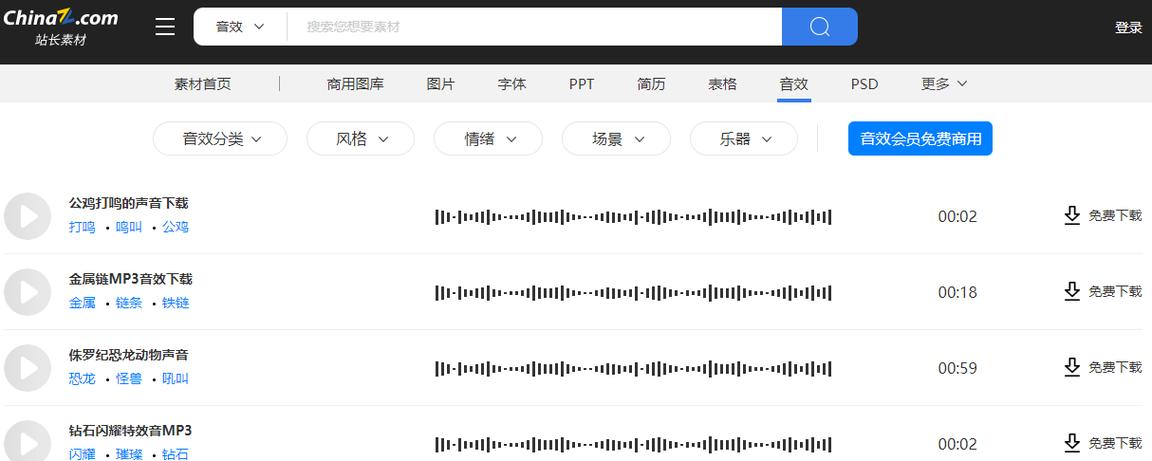The image size is (1152, 461).
Task: Open the 素材首页 tab
Action: [x=202, y=84]
